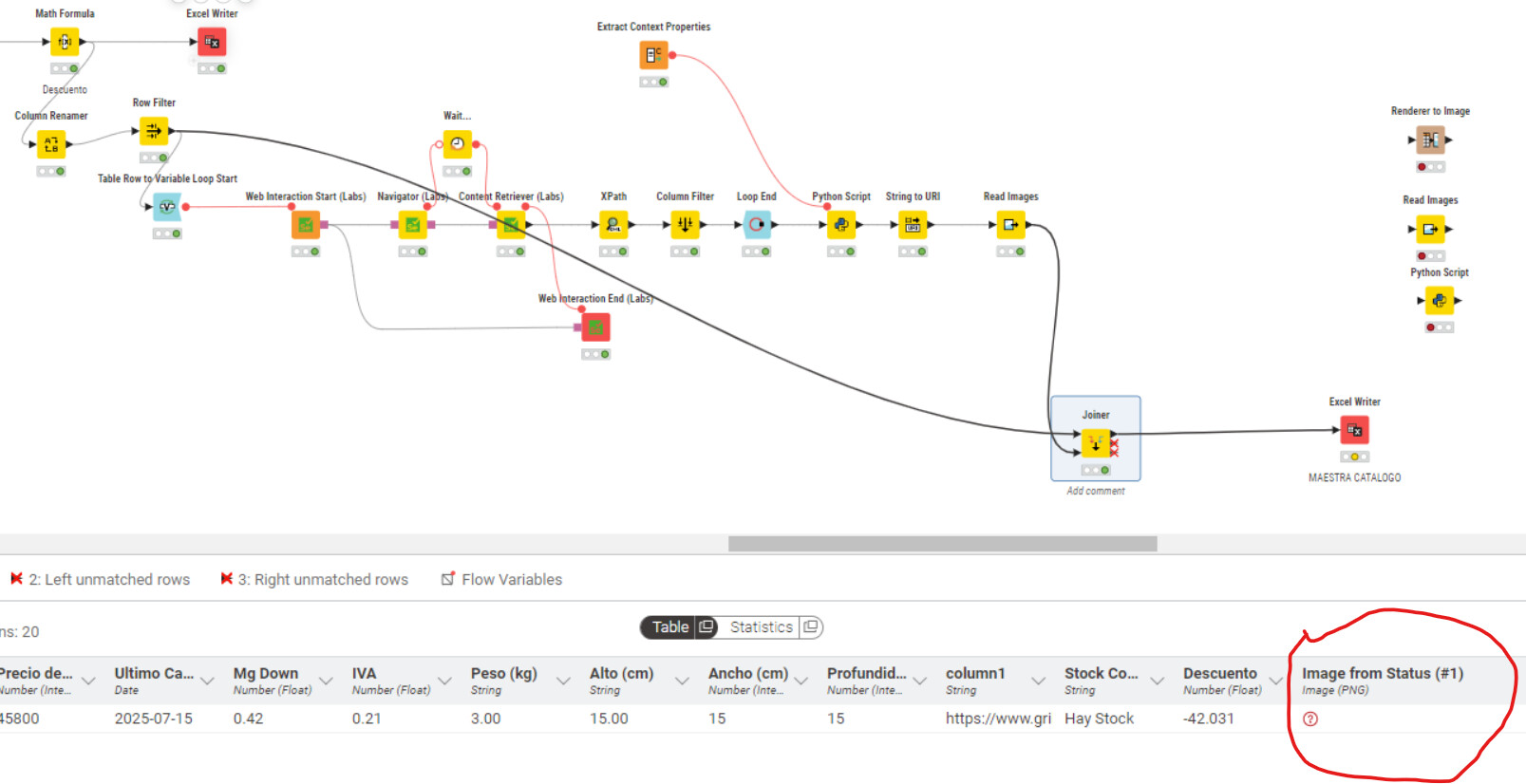Open the Descuento column dropdown arrow
This screenshot has height=784, width=1526.
click(1275, 681)
